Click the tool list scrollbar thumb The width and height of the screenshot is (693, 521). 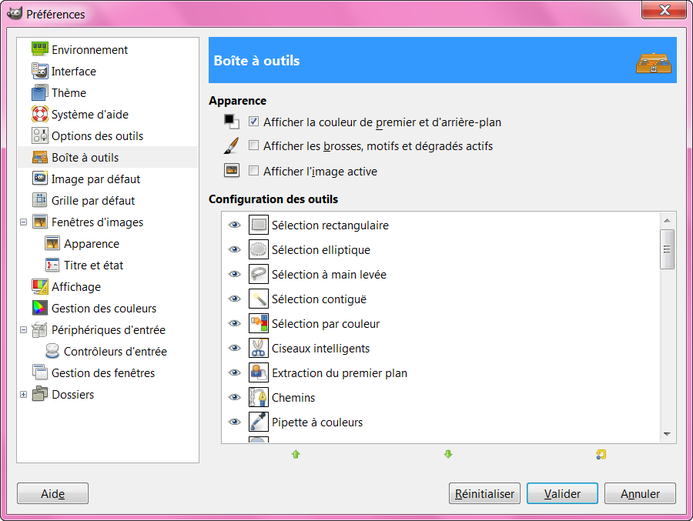(667, 249)
